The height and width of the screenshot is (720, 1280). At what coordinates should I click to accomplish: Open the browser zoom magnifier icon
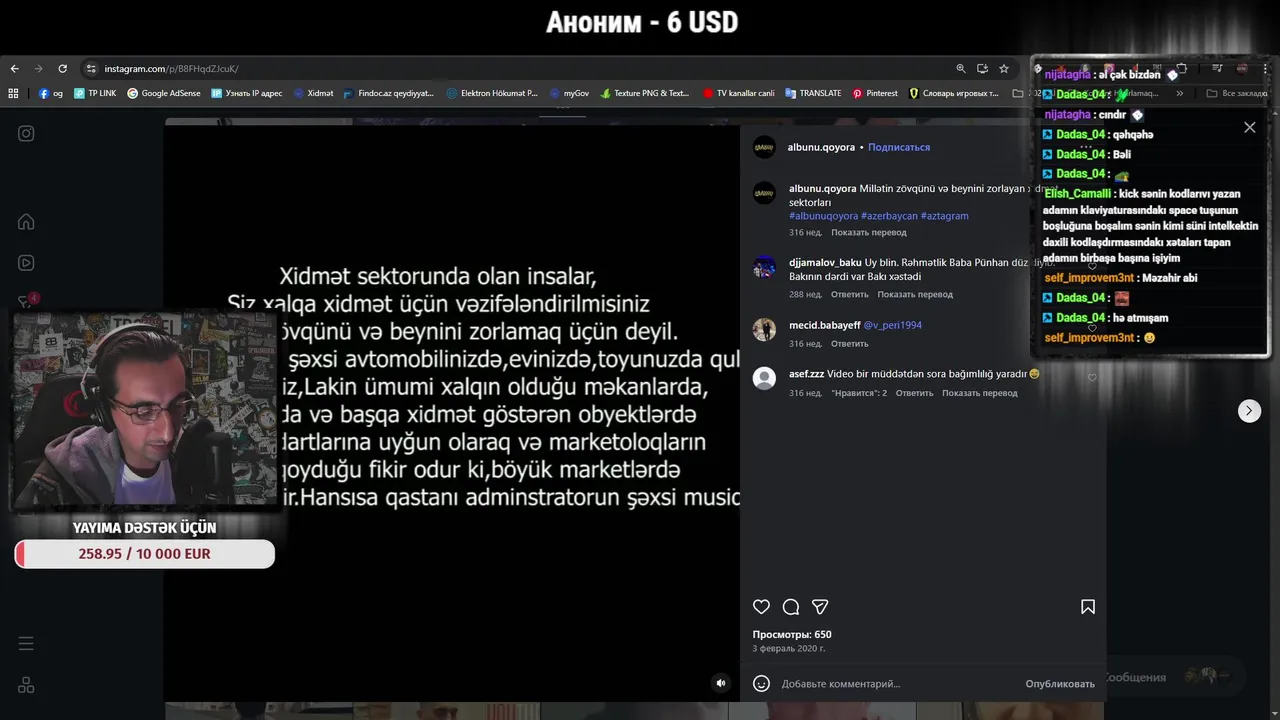click(961, 69)
